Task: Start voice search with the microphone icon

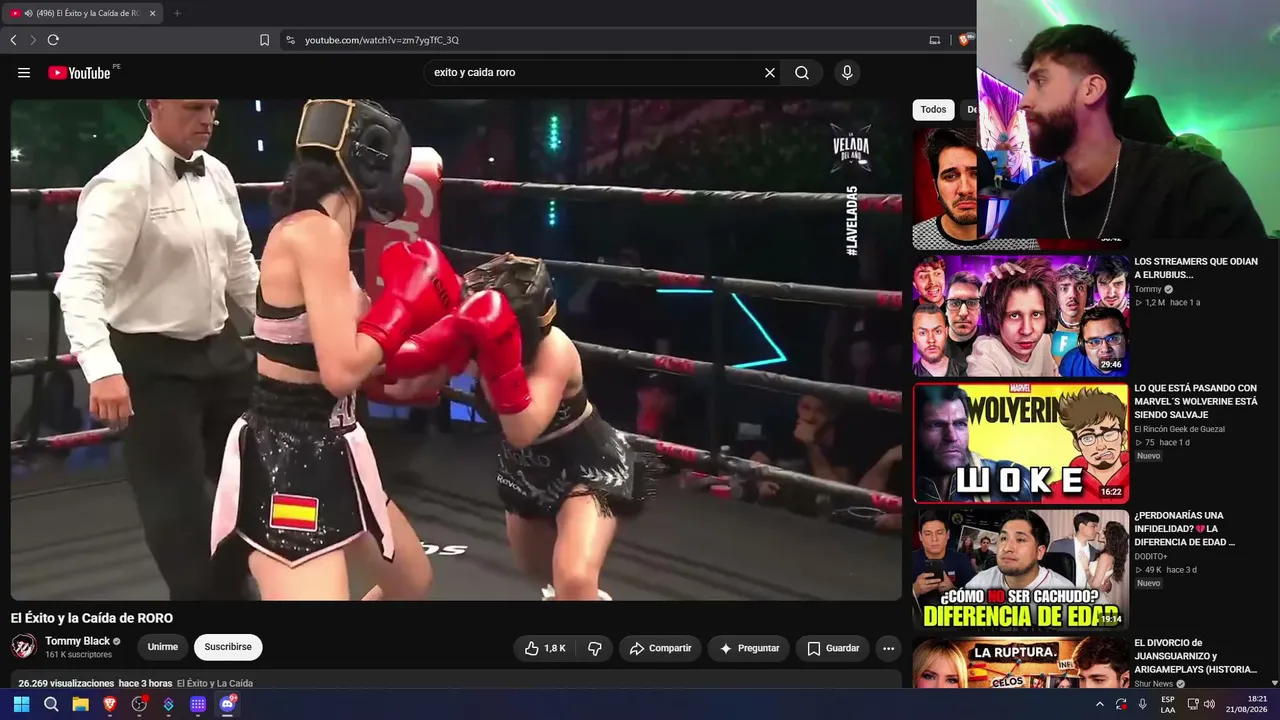Action: [x=847, y=73]
